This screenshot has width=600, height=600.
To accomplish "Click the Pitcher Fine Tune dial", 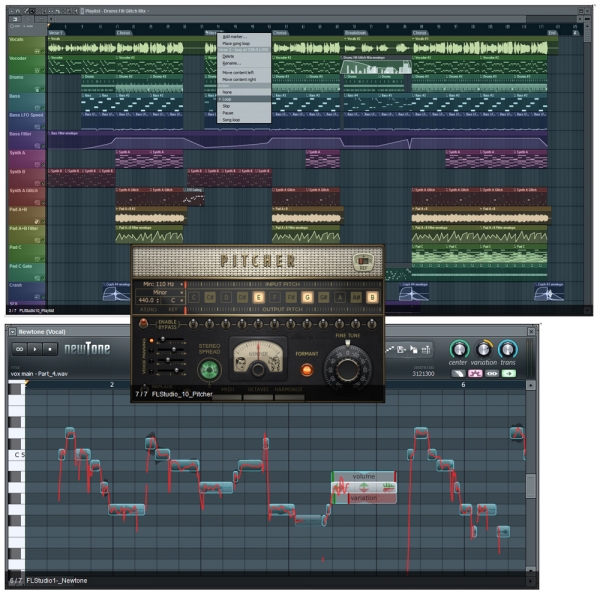I will coord(349,368).
